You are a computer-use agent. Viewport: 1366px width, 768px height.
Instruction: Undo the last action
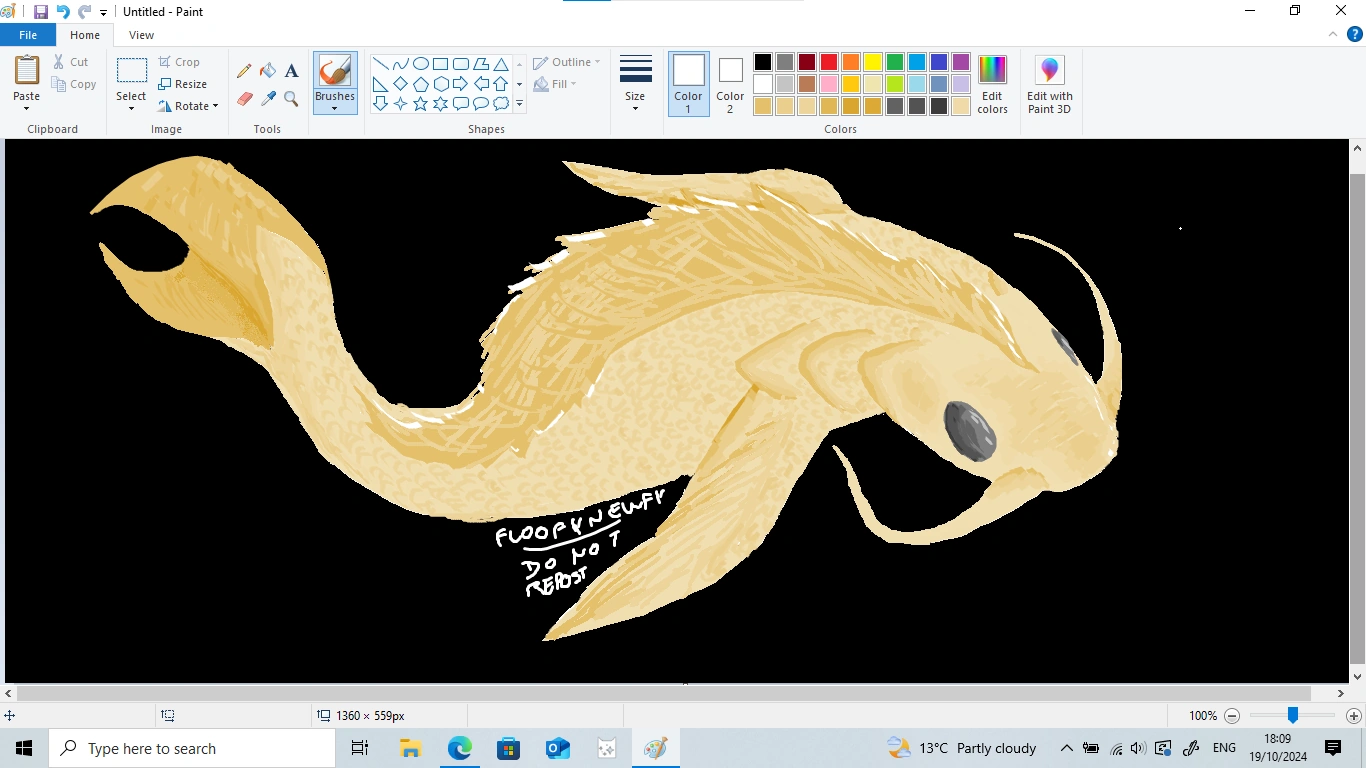click(x=64, y=11)
